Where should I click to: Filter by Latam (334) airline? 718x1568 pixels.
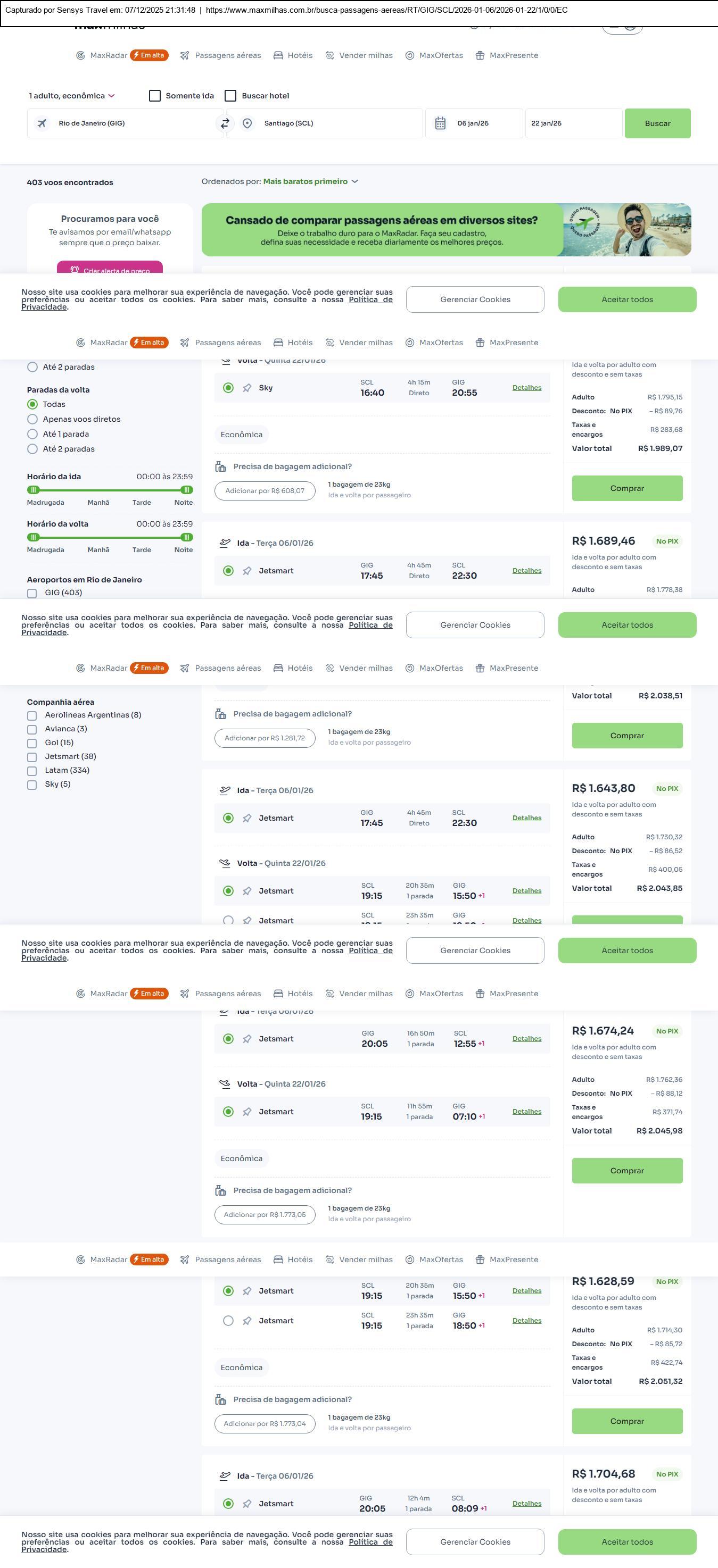(x=32, y=771)
